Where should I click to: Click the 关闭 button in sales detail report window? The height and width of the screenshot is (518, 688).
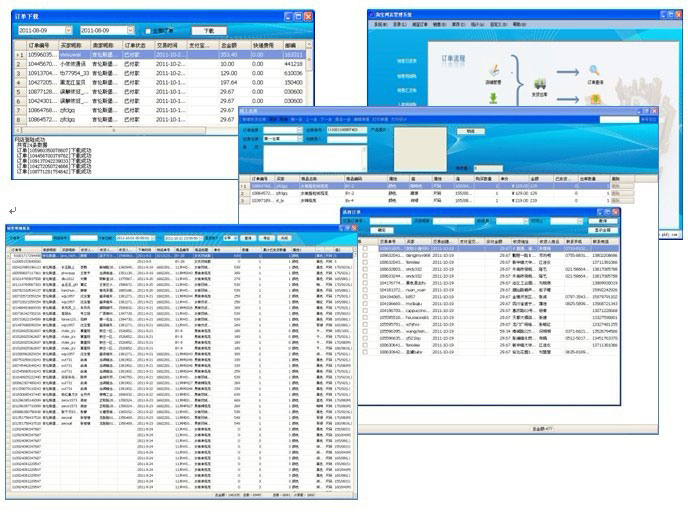pos(284,238)
